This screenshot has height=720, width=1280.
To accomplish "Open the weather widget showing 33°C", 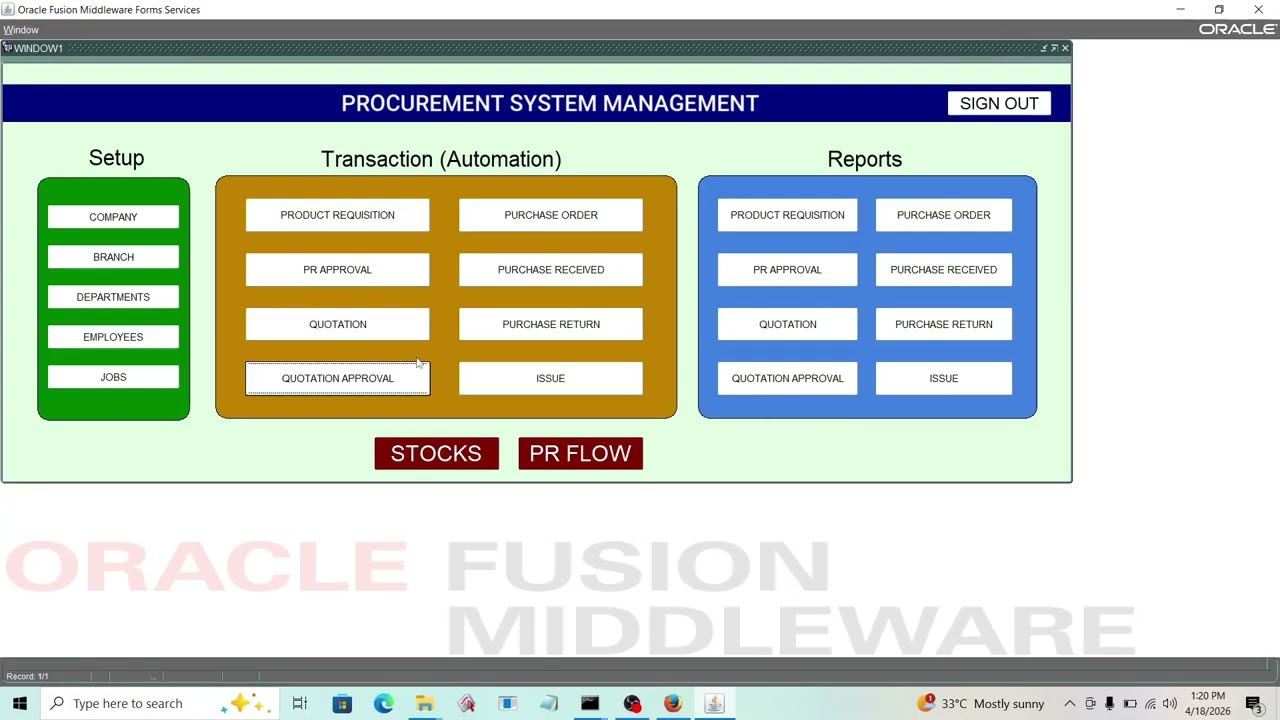I will pos(981,704).
